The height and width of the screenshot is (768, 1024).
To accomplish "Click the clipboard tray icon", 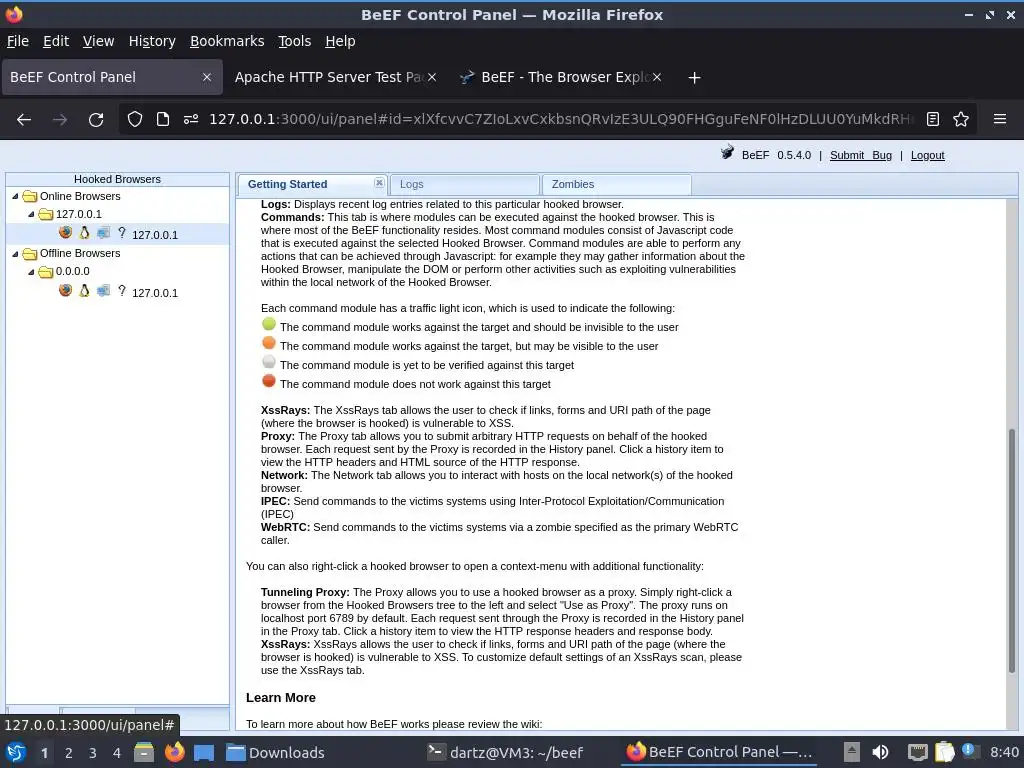I will pyautogui.click(x=944, y=752).
